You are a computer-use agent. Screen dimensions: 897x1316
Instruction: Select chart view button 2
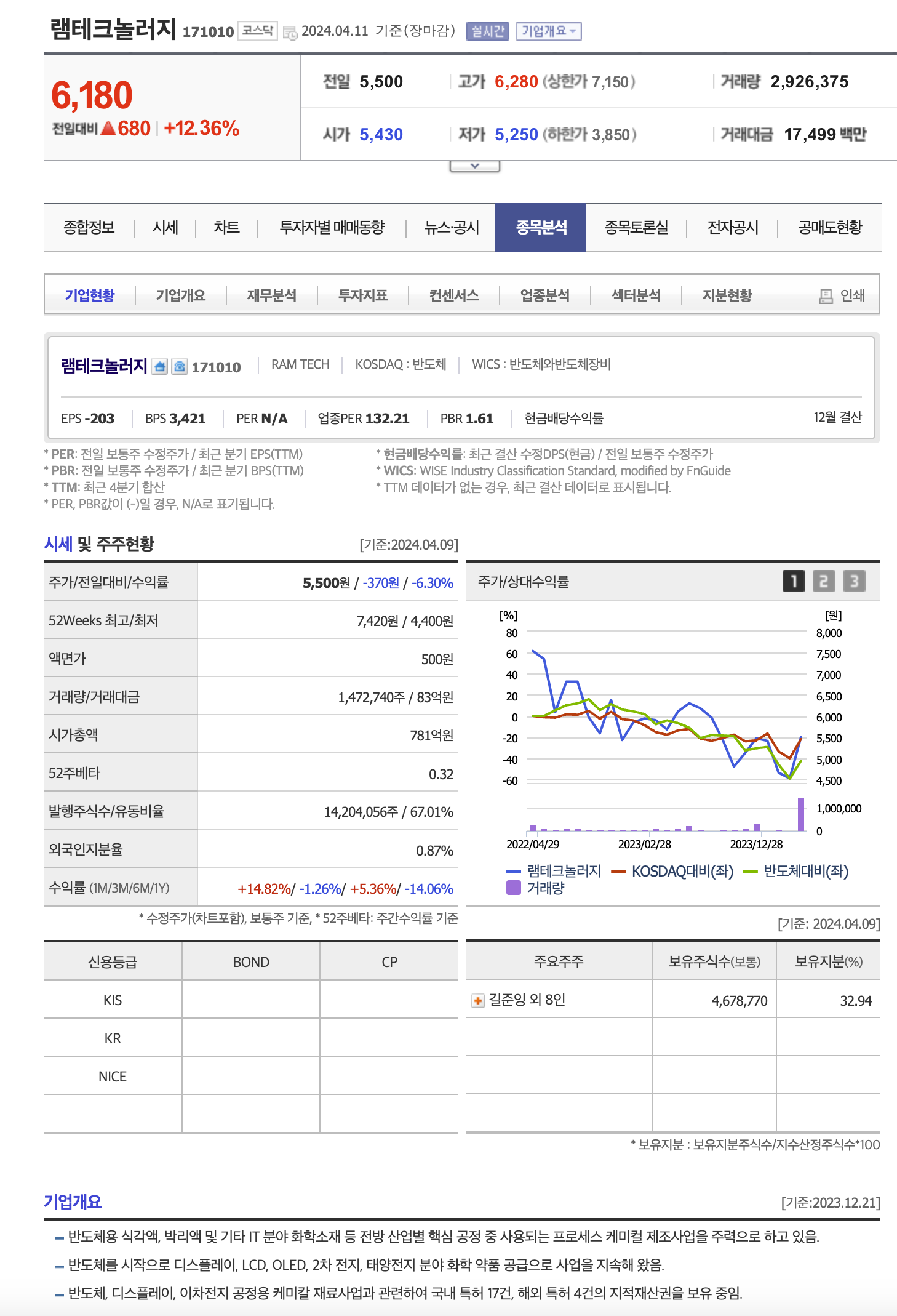(x=824, y=581)
